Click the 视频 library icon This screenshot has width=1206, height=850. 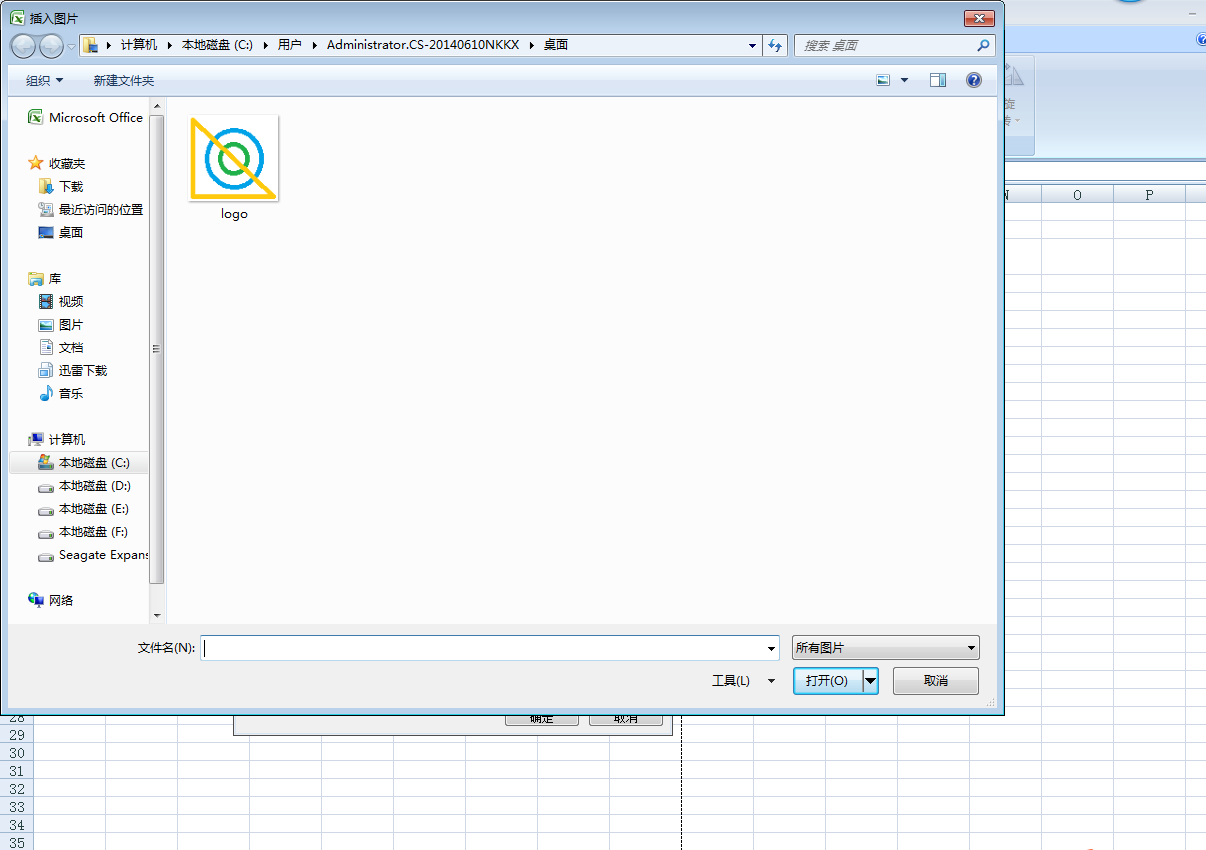[x=46, y=301]
